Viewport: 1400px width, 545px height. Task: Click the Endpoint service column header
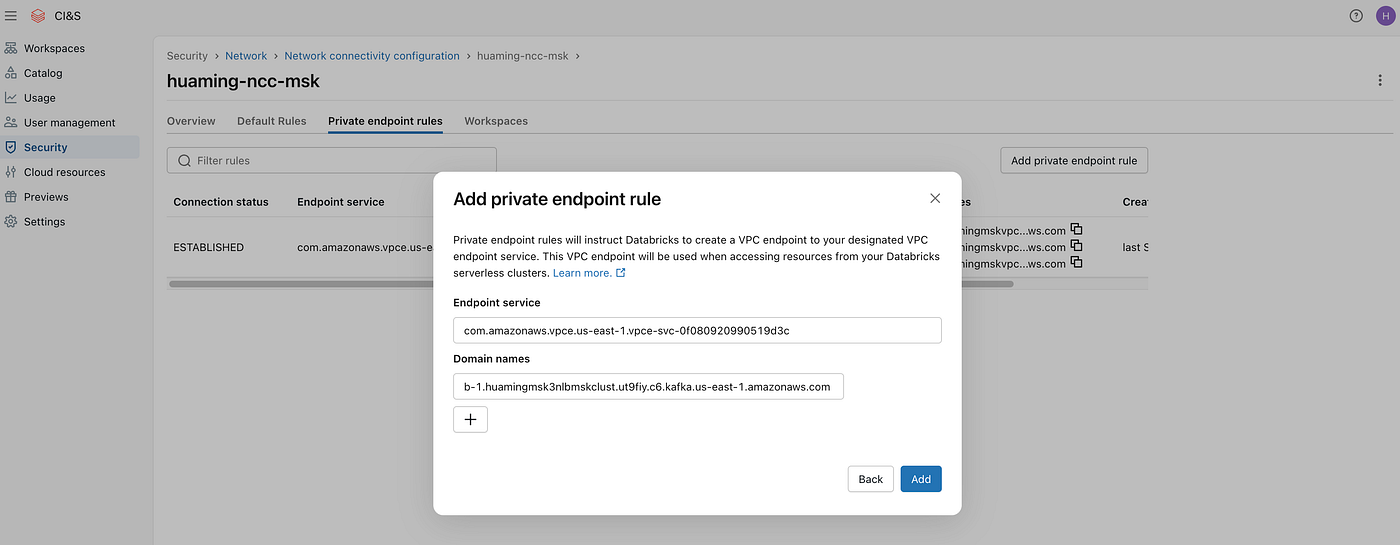(341, 202)
